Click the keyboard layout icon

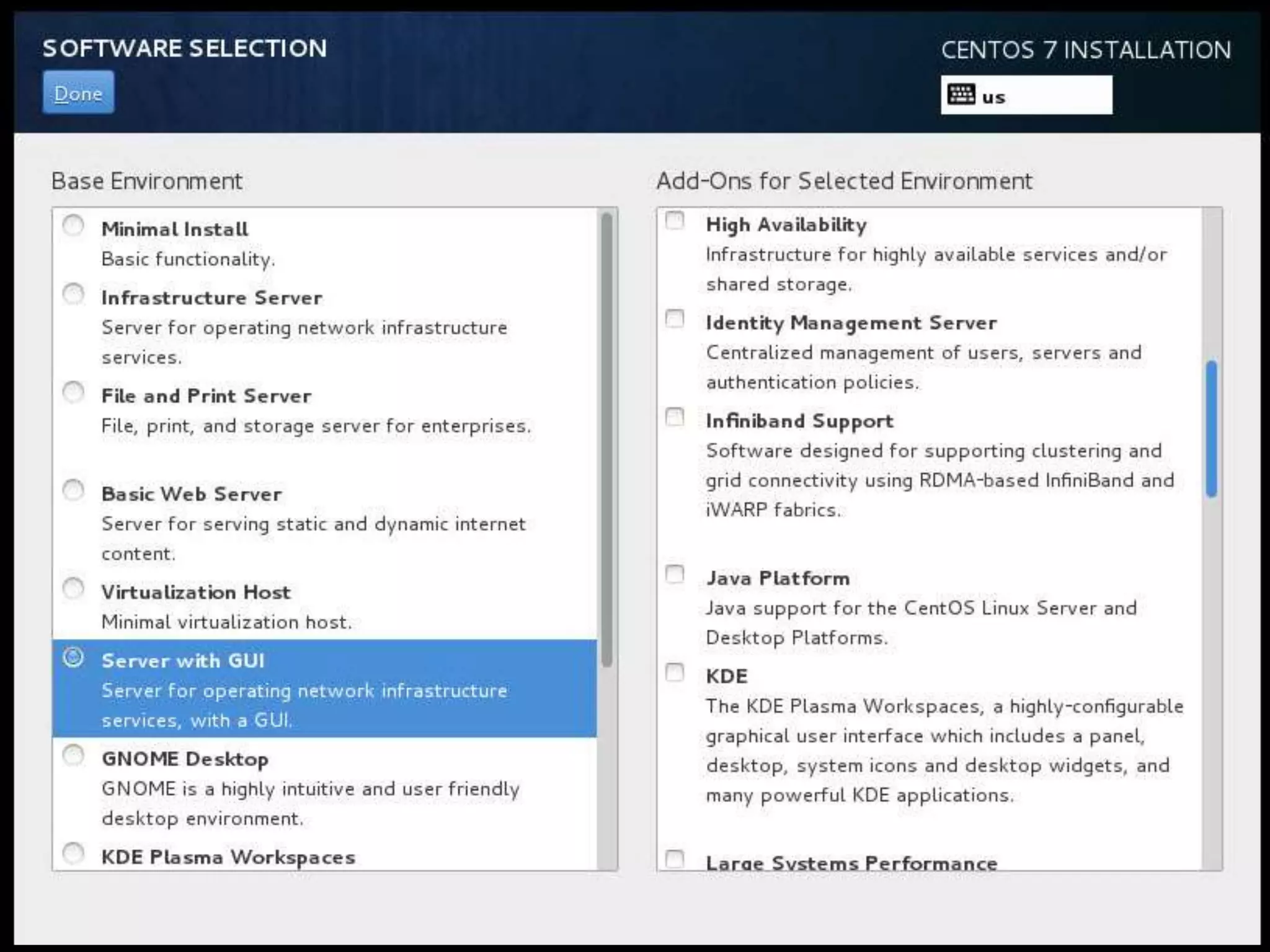click(x=961, y=95)
